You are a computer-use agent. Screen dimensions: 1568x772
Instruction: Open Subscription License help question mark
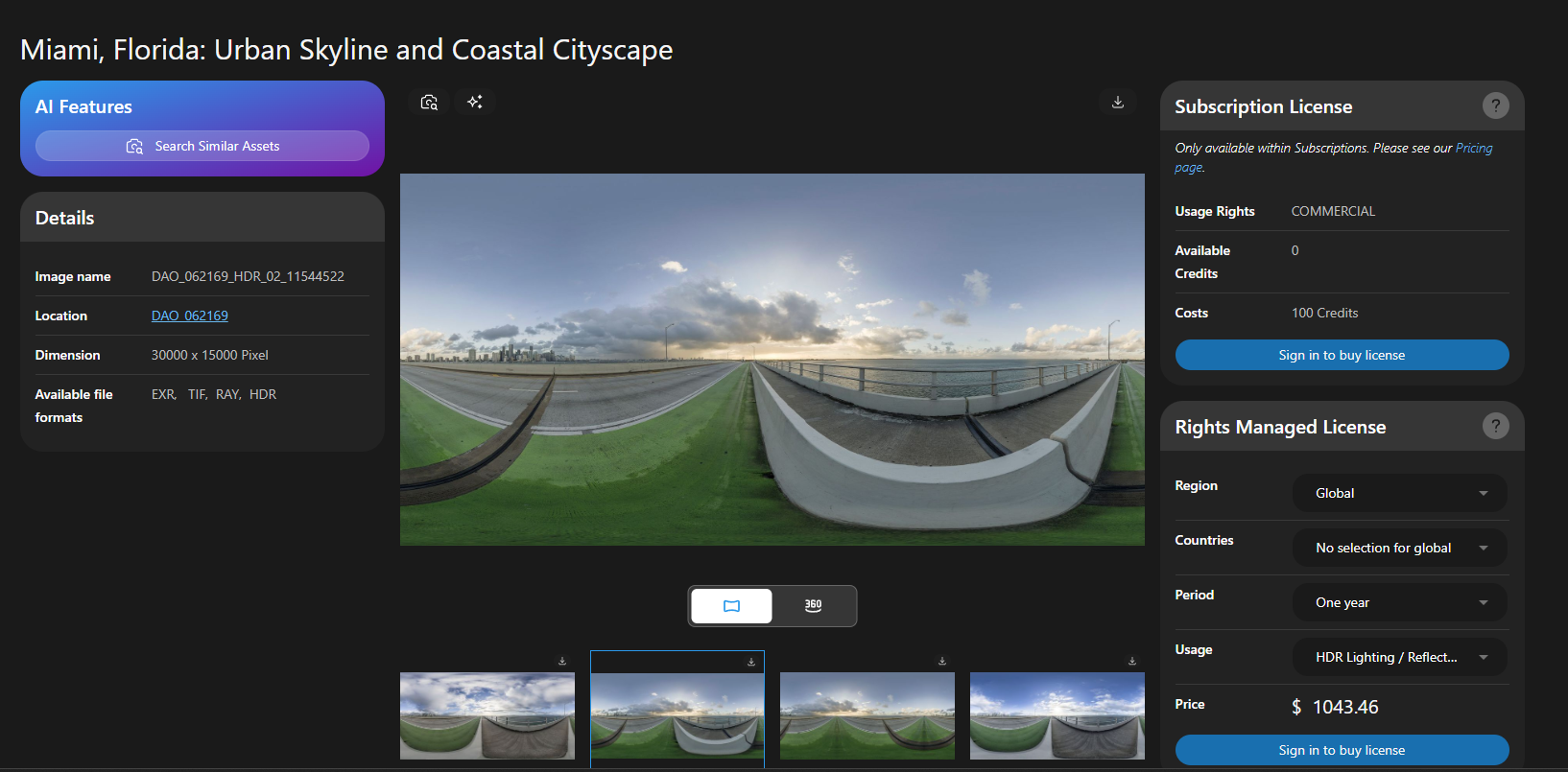coord(1495,105)
